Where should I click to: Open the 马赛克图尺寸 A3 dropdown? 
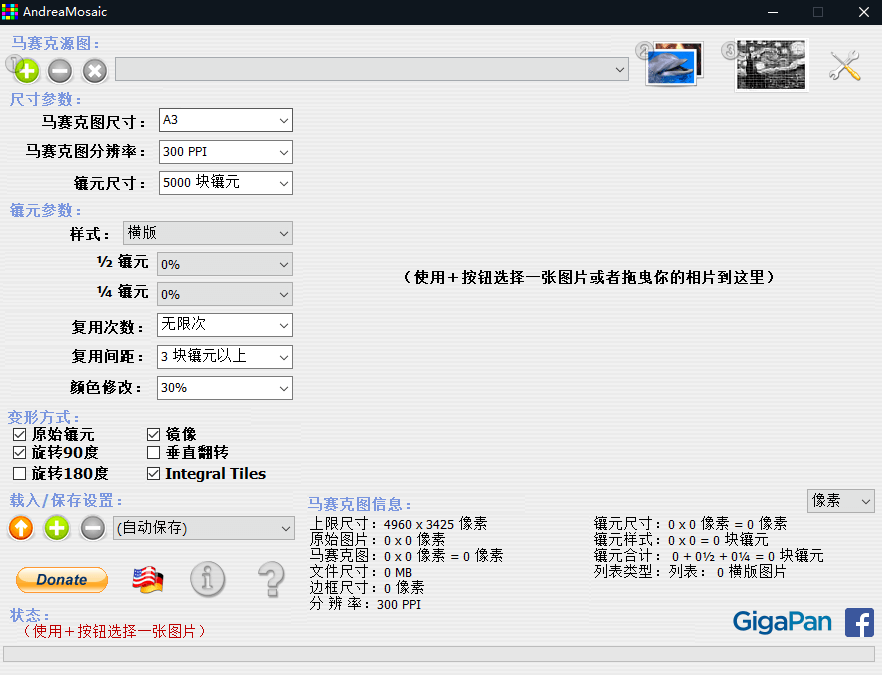226,120
